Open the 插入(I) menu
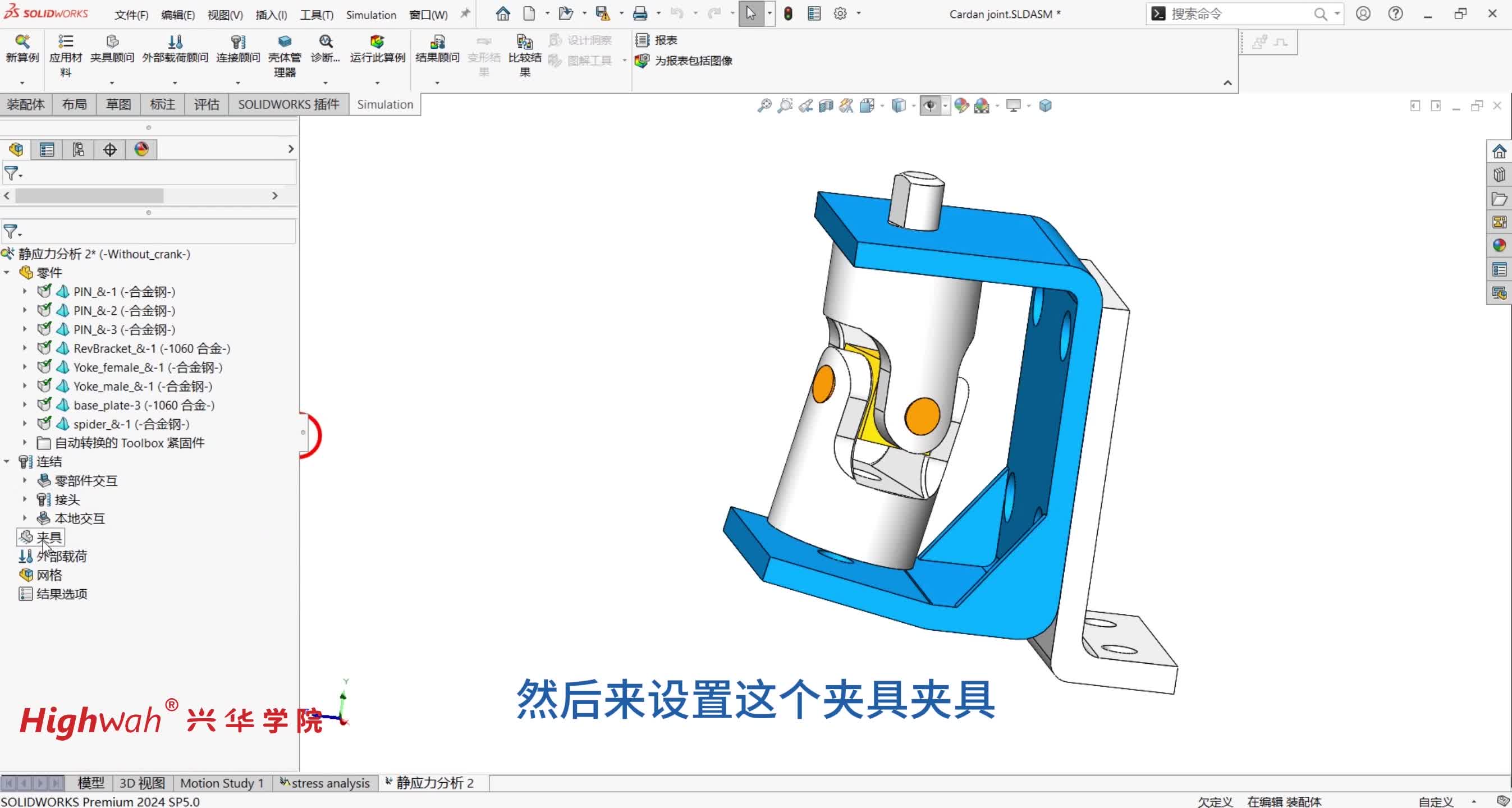 point(269,15)
